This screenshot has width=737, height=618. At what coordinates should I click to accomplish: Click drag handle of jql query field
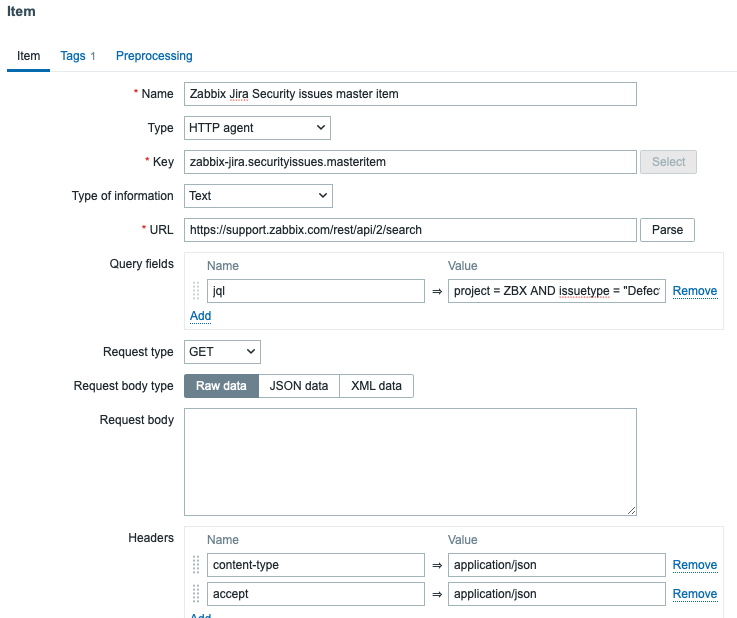[x=196, y=291]
